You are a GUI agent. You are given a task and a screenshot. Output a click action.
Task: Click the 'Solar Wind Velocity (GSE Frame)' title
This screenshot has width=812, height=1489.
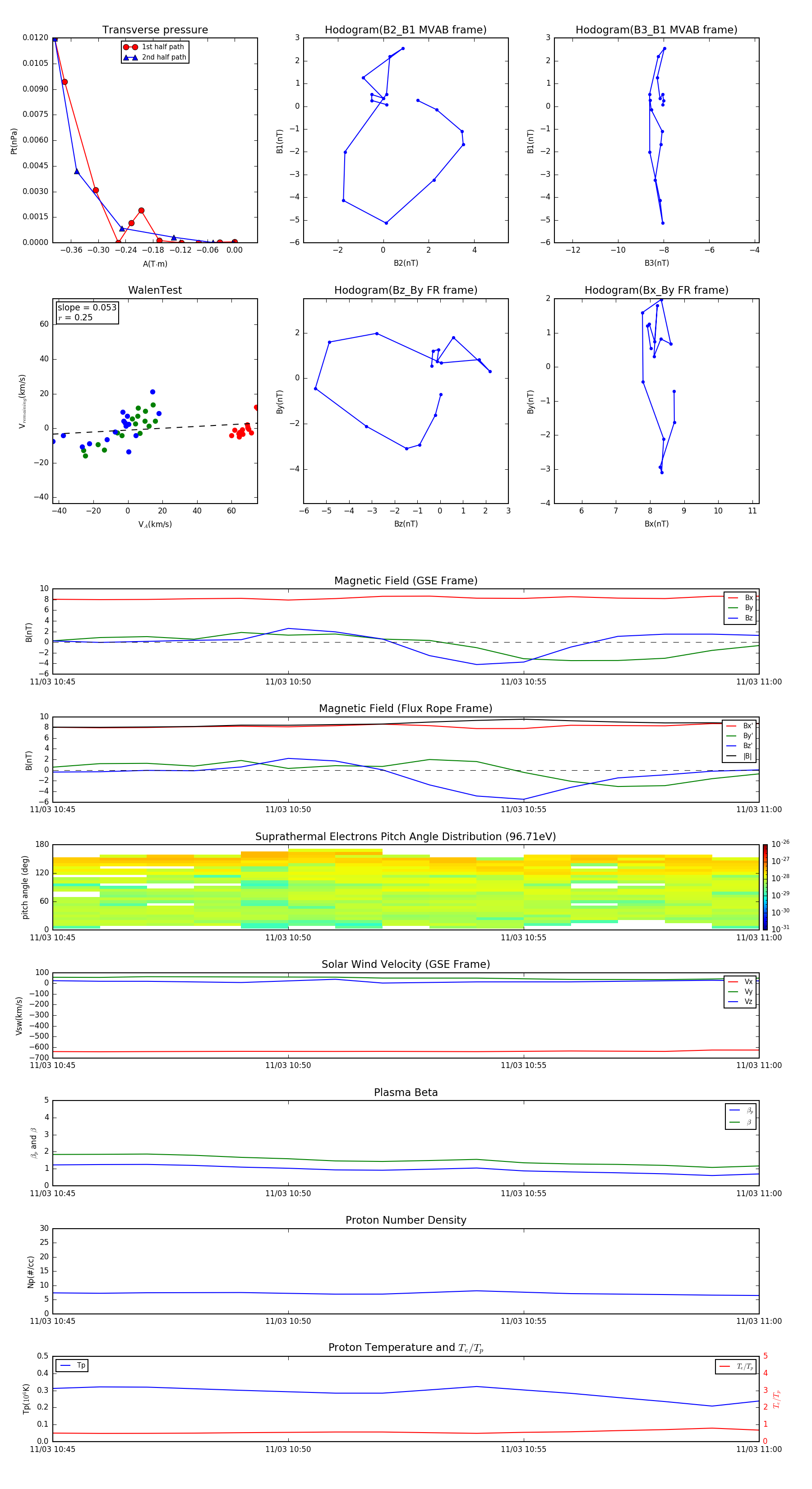(406, 965)
